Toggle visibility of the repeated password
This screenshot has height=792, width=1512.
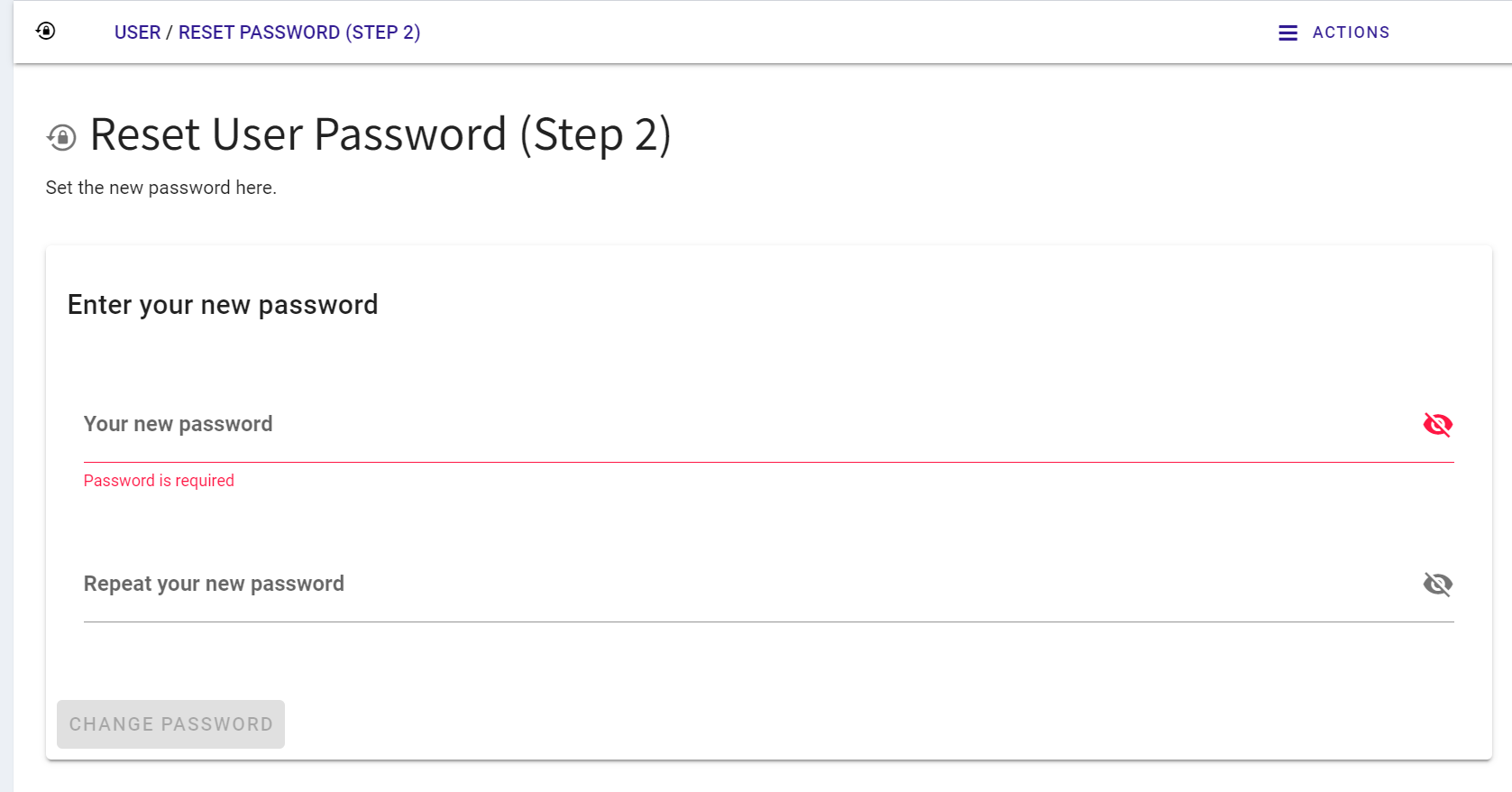1437,585
